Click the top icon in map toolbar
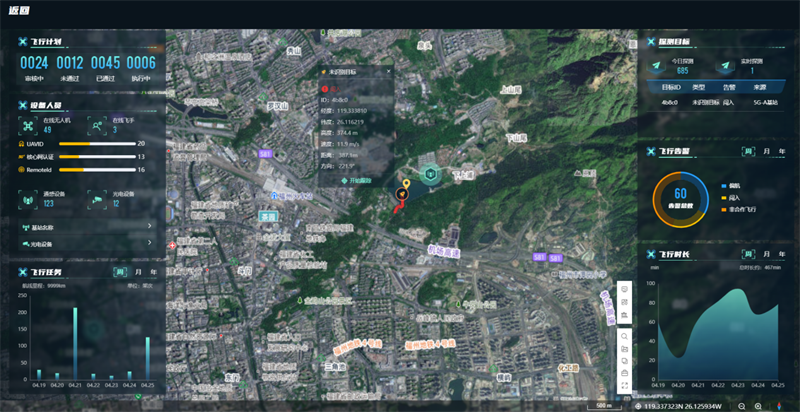This screenshot has width=800, height=412. coord(624,289)
